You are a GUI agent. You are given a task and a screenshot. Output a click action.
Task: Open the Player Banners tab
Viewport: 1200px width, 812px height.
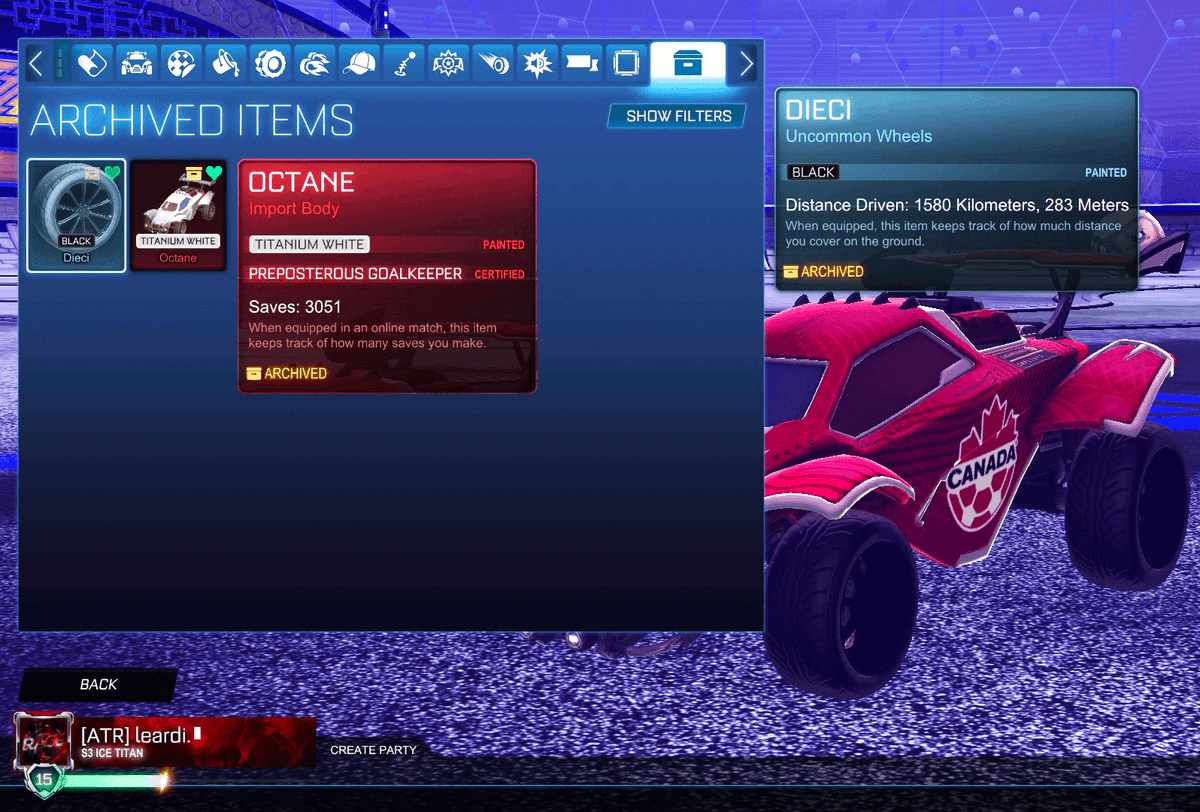tap(581, 63)
